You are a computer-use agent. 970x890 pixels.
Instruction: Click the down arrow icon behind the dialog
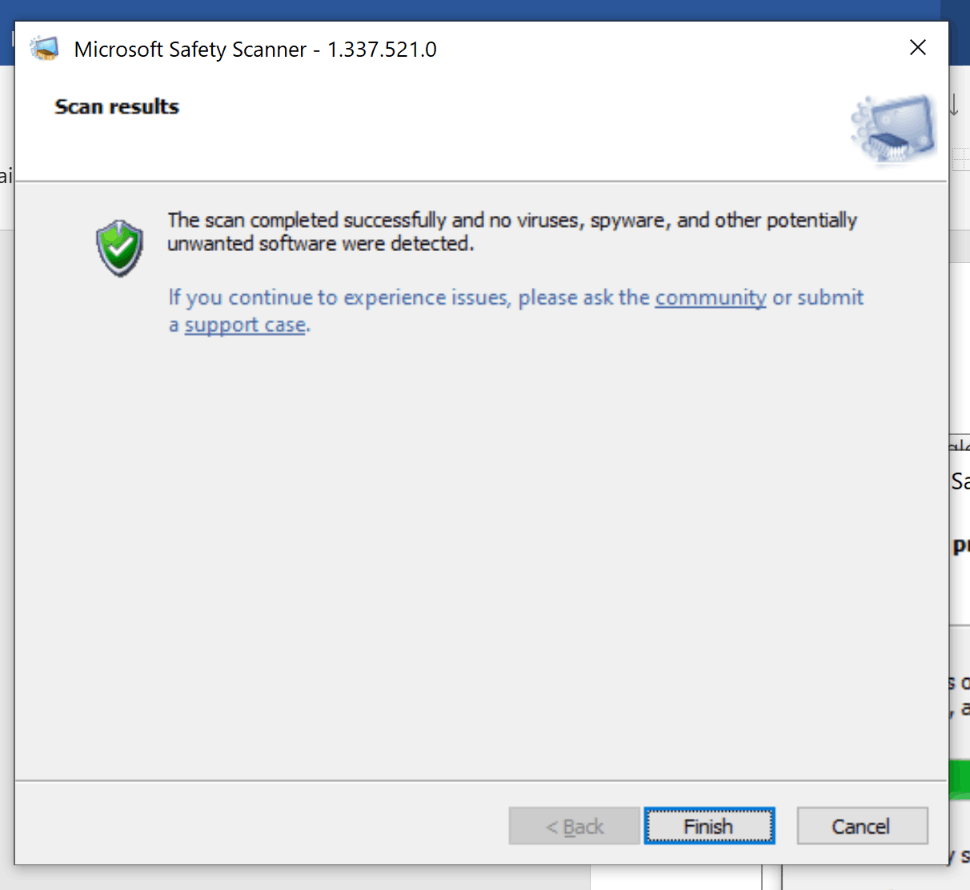click(955, 105)
